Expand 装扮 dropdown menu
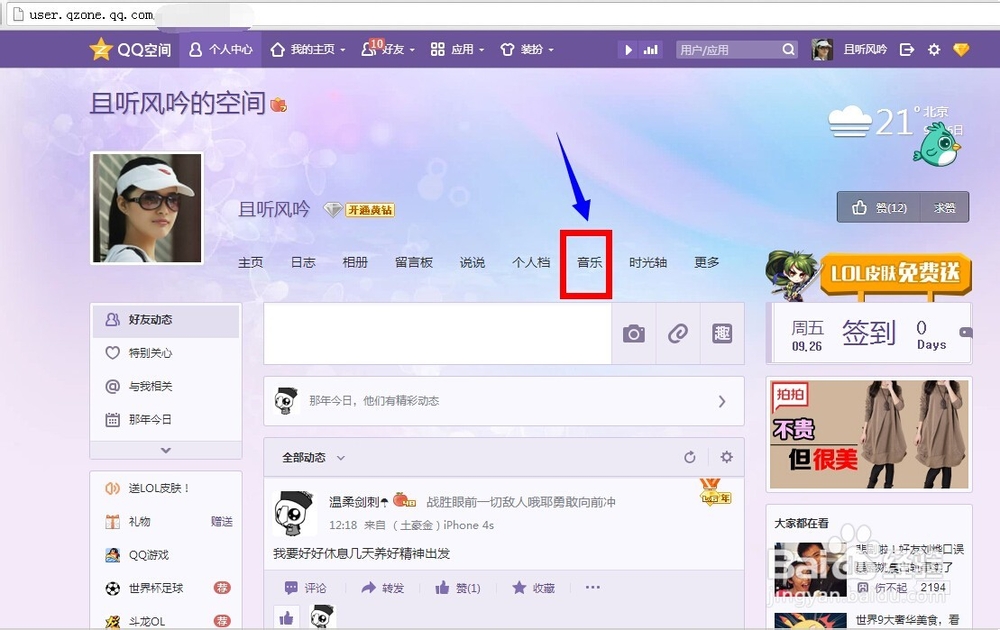The height and width of the screenshot is (630, 1000). tap(527, 49)
